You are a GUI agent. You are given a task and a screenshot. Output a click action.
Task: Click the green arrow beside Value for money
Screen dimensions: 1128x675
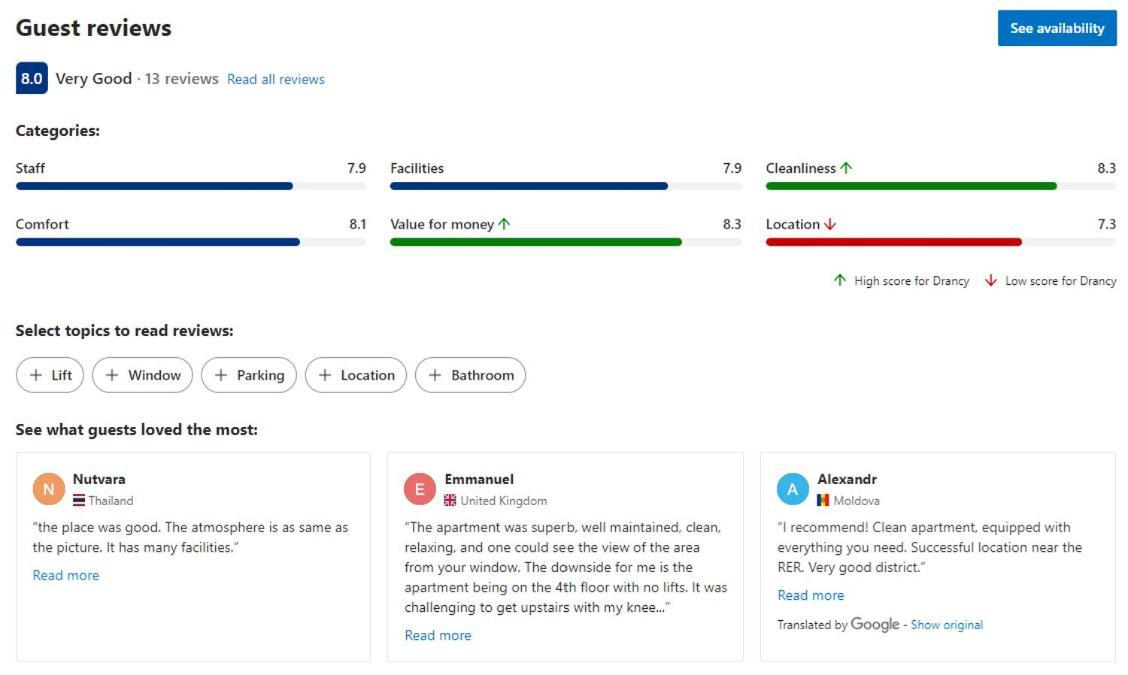[504, 224]
